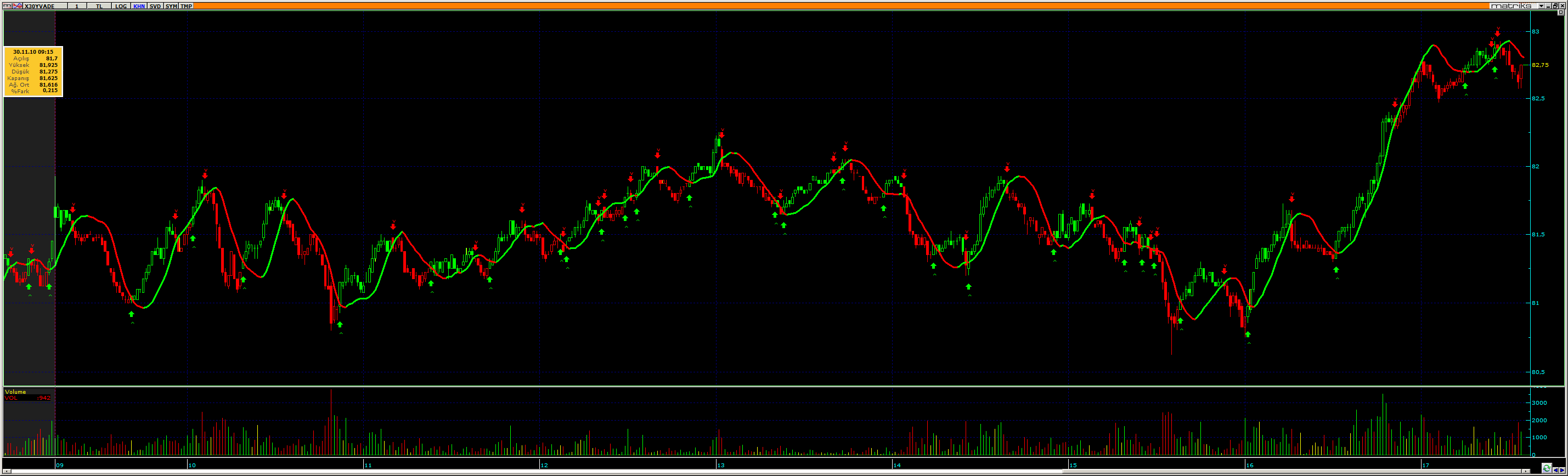The height and width of the screenshot is (476, 1568).
Task: Click the blue right arrow button
Action: pyautogui.click(x=1563, y=471)
